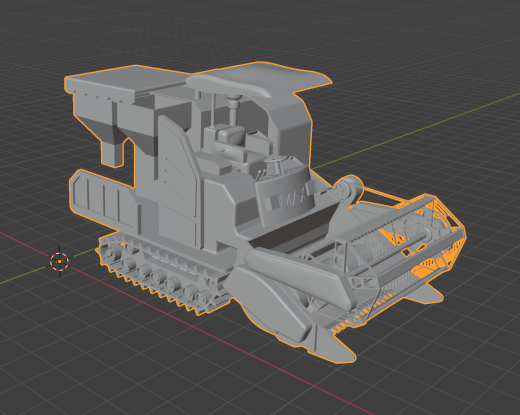Select the steering wheel inside the cab
The width and height of the screenshot is (520, 415).
(275, 161)
